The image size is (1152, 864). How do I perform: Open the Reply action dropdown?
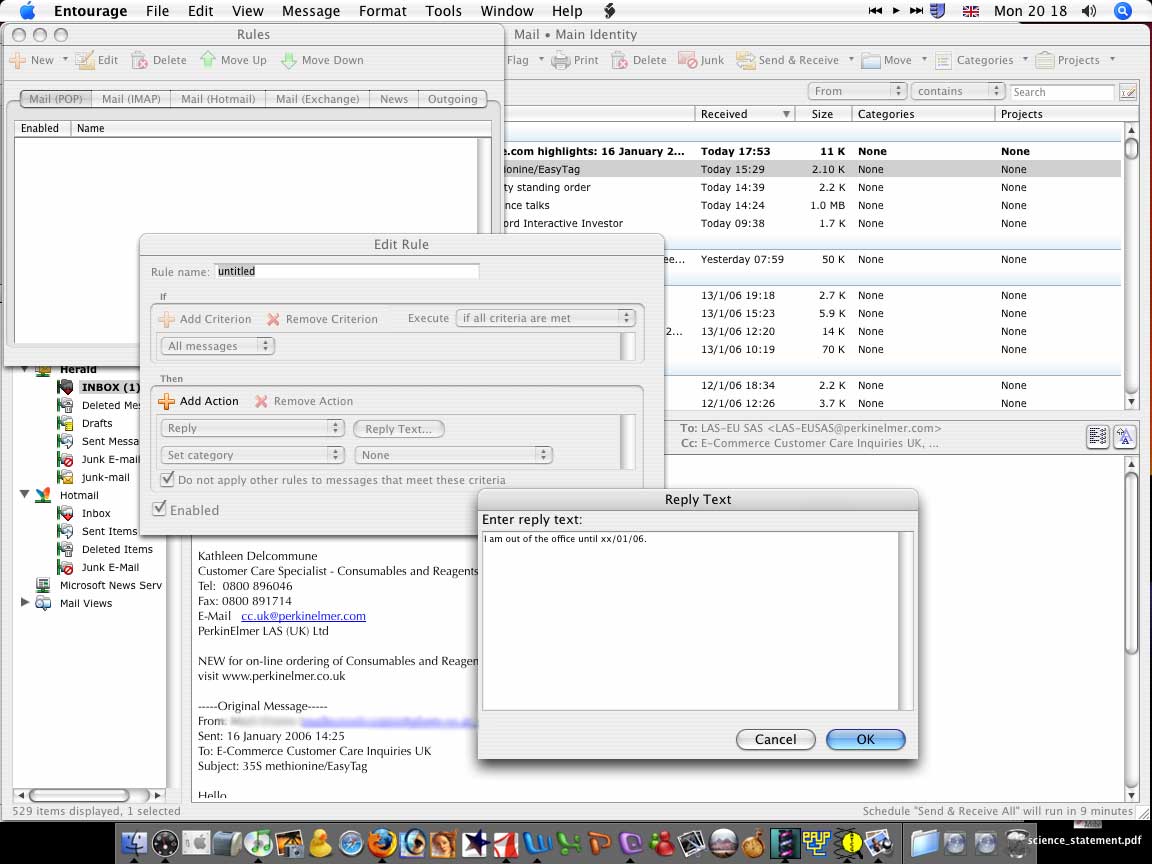point(252,428)
